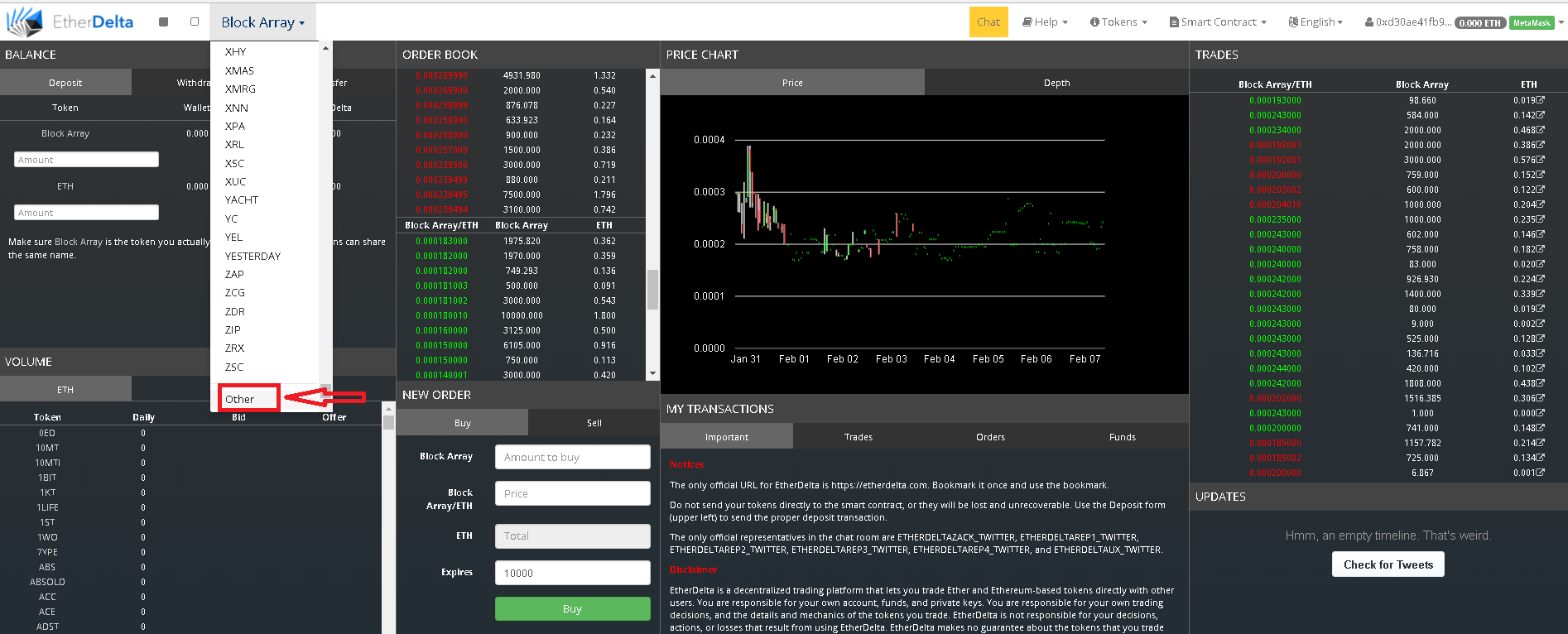Open the Trades transactions tab

[x=858, y=437]
